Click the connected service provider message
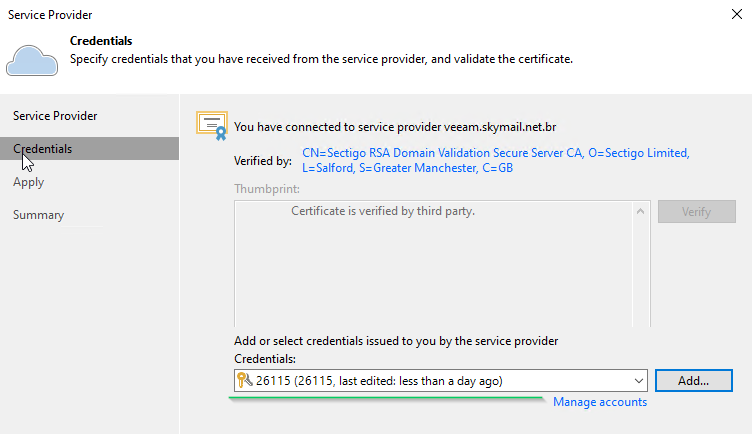 click(395, 127)
